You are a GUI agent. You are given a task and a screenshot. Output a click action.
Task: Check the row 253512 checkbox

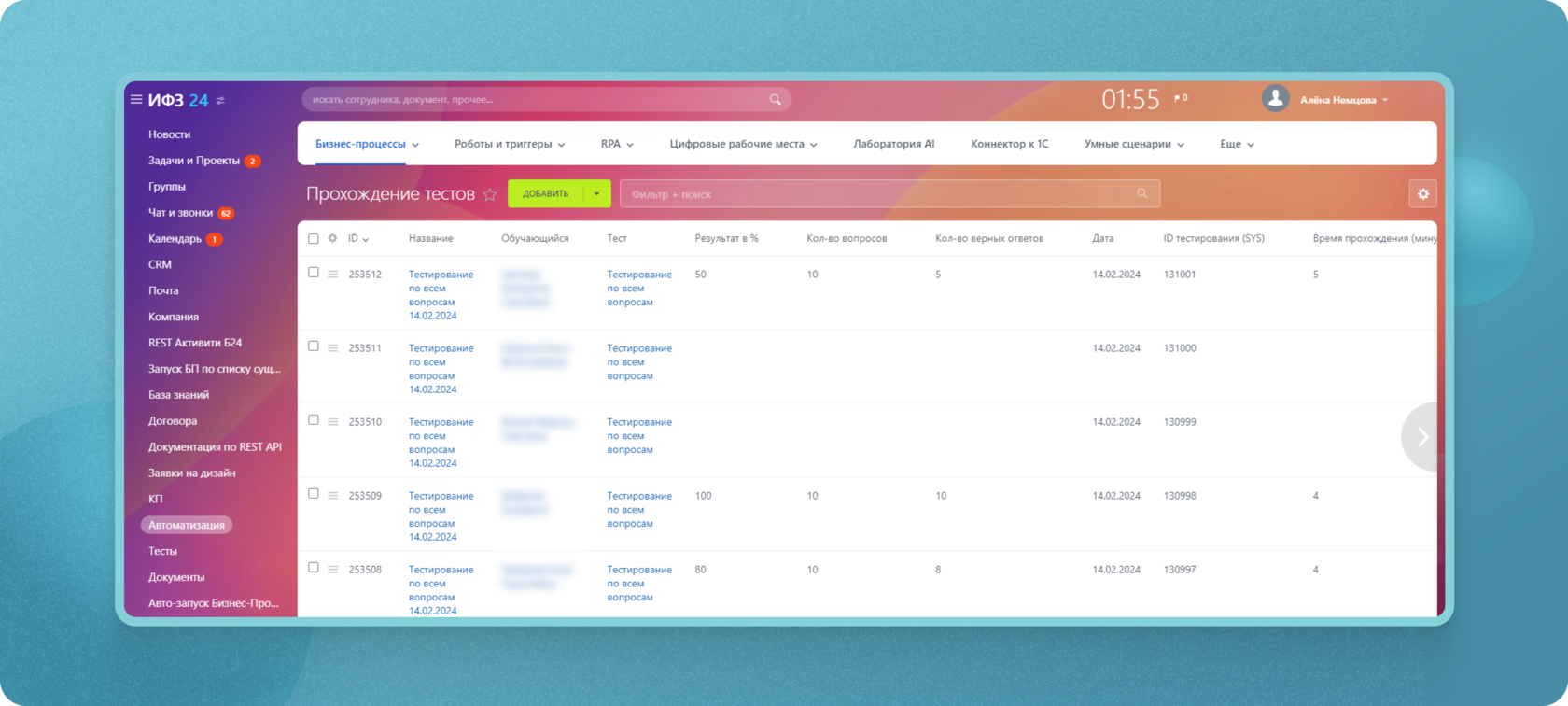(x=314, y=273)
